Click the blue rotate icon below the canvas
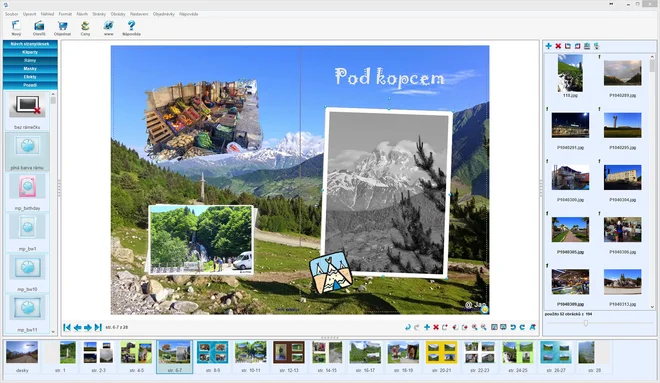Viewport: 660px width, 383px height. 407,327
